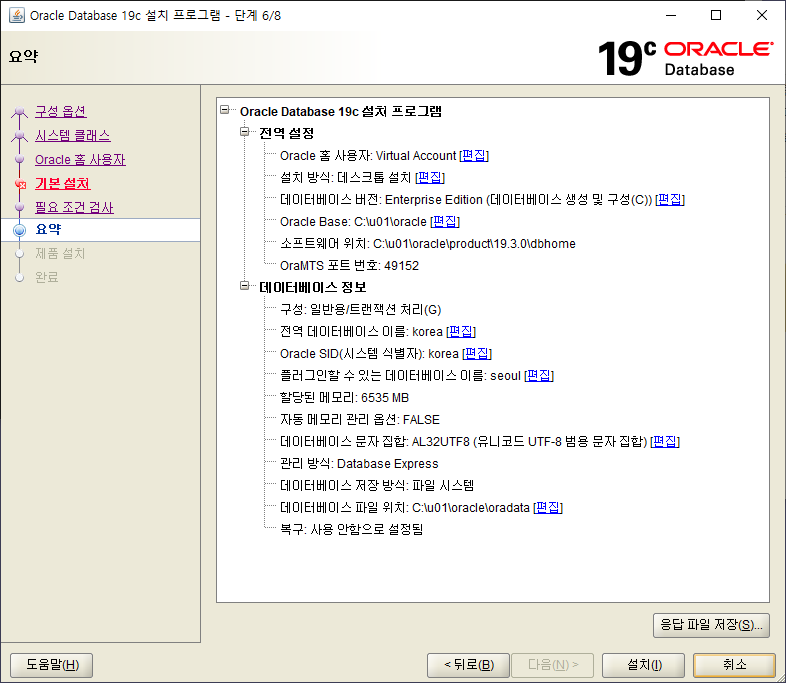Screen dimensions: 786x683
Task: Edit the 설치 방식 데스크톱 설치 setting
Action: [x=430, y=177]
